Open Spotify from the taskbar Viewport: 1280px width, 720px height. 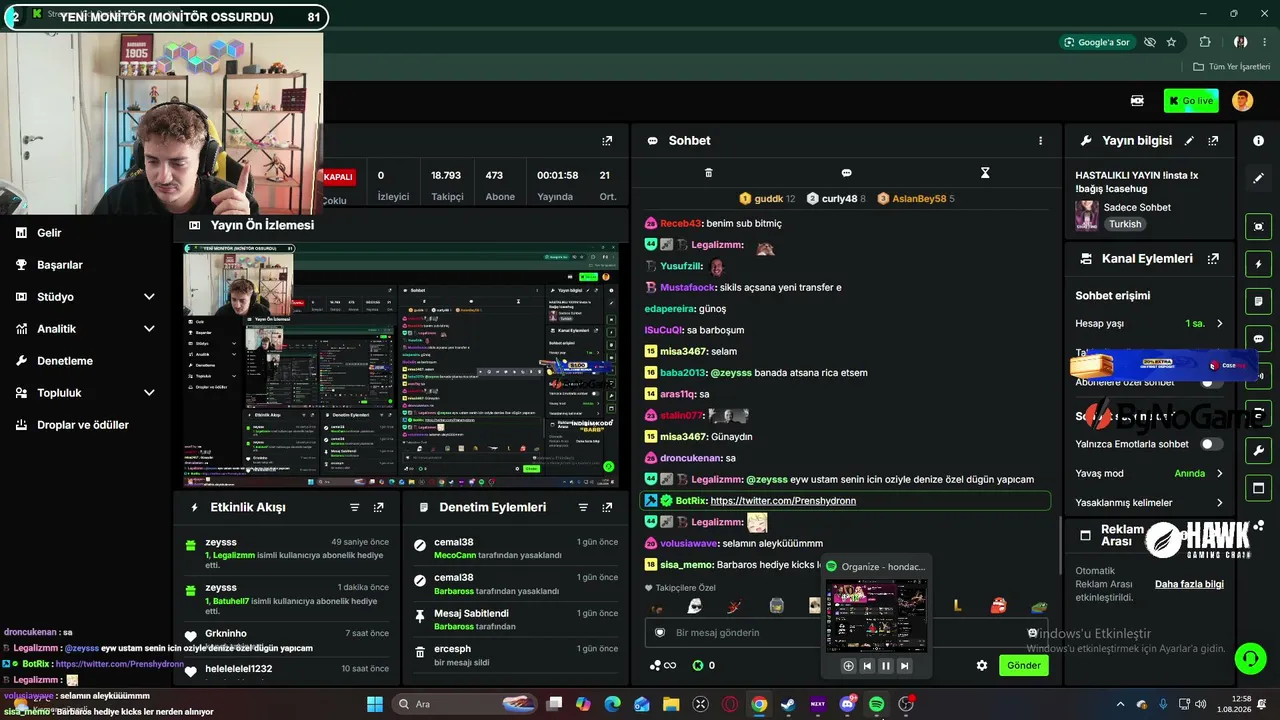coord(876,704)
